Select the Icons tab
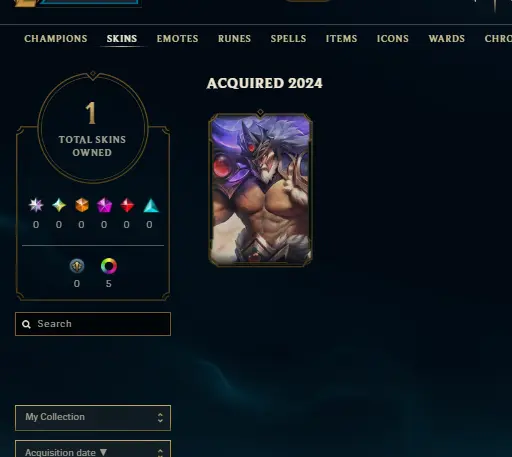The image size is (512, 457). point(393,39)
